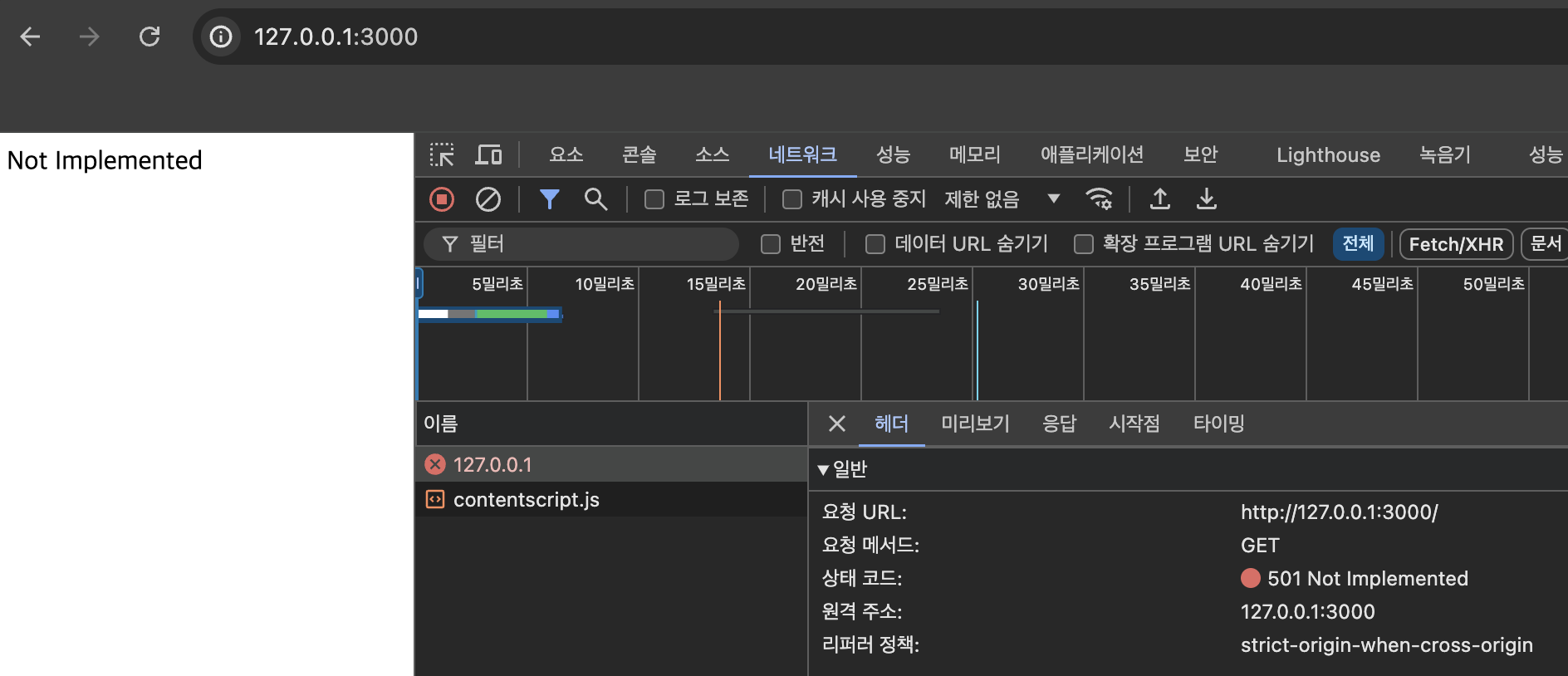Switch to the 콘솔 tab
Viewport: 1568px width, 676px height.
639,154
